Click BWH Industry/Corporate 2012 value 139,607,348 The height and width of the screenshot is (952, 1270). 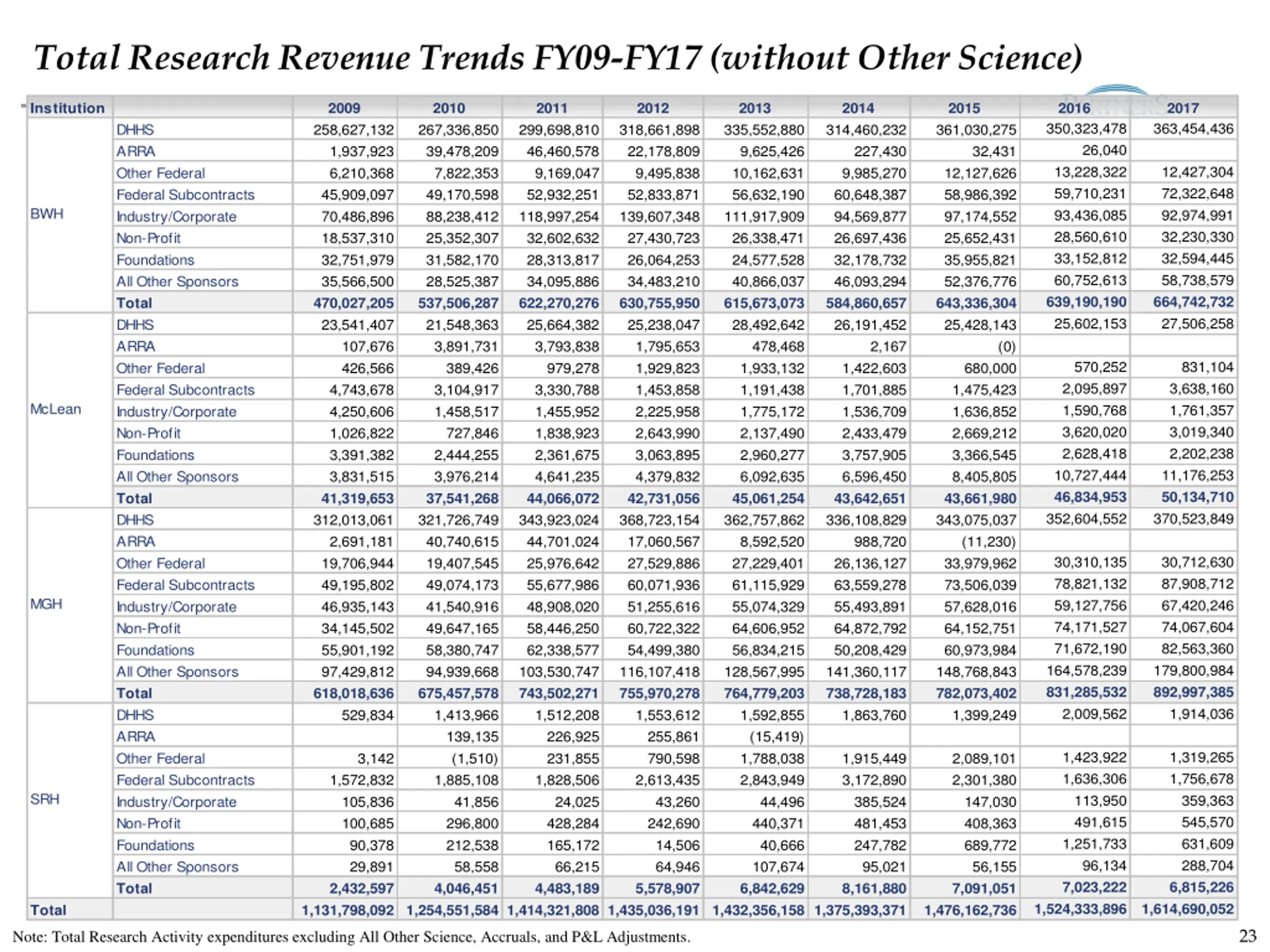(659, 217)
